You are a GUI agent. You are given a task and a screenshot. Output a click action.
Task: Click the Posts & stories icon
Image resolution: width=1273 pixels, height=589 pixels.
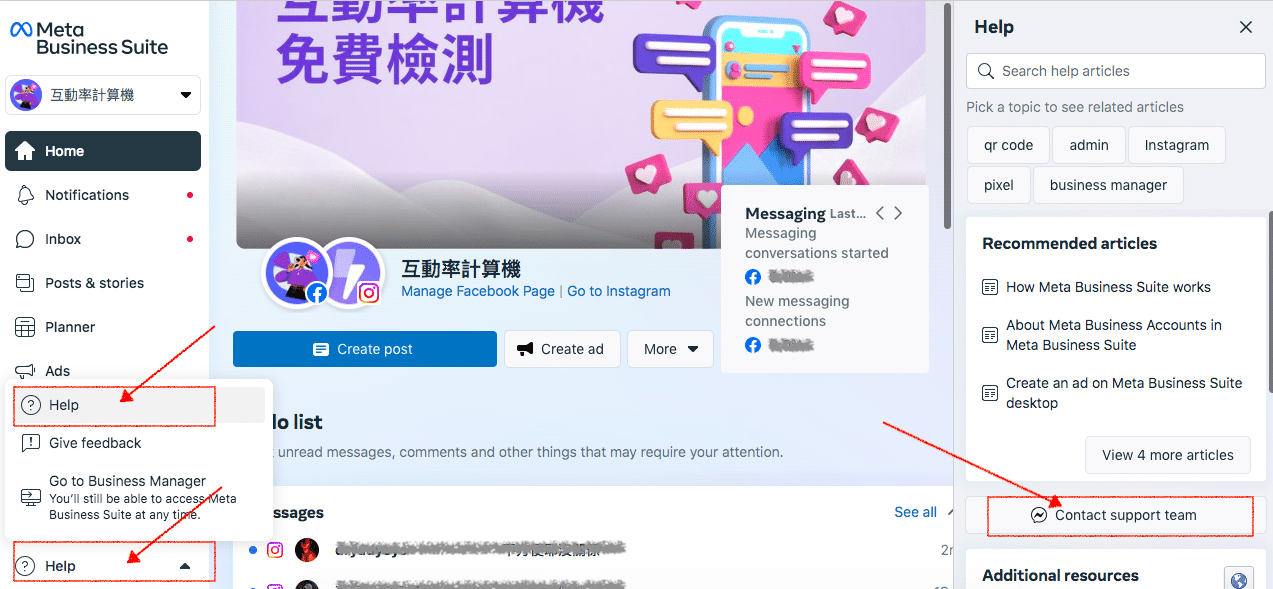click(x=26, y=283)
